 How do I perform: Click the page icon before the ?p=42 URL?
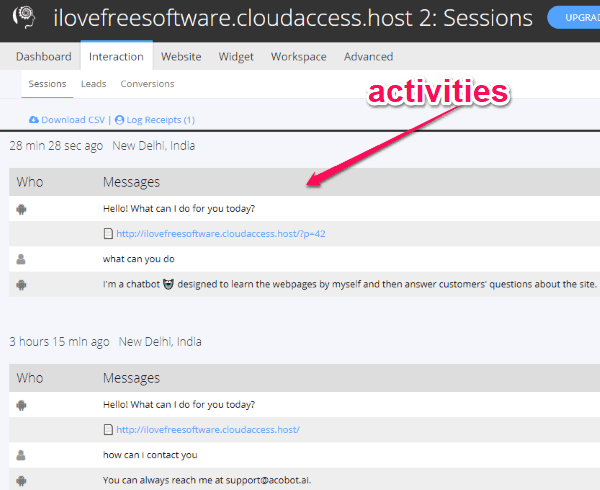108,234
